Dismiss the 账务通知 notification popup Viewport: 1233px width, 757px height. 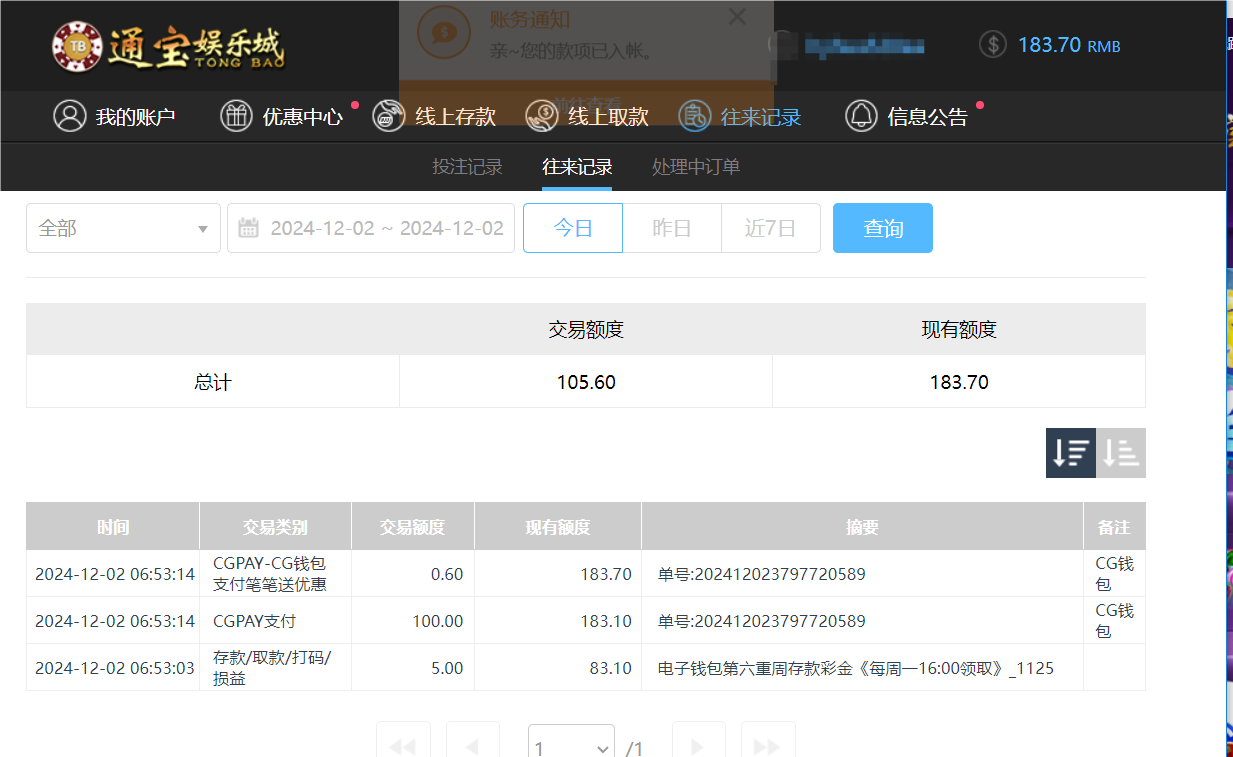point(737,17)
